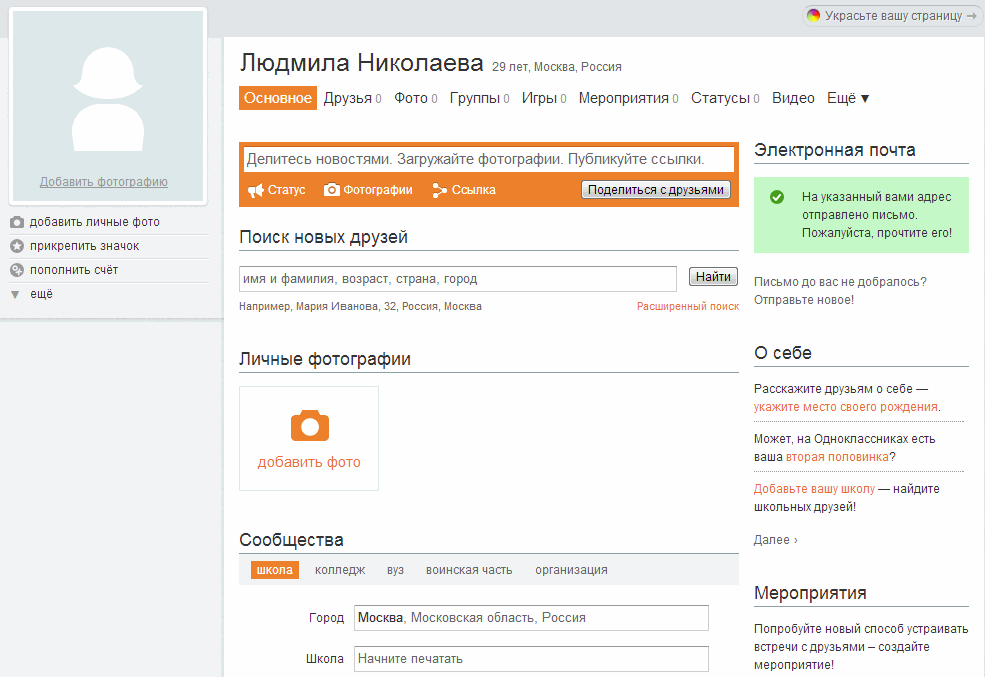Switch to the Друзья tab

(x=348, y=98)
